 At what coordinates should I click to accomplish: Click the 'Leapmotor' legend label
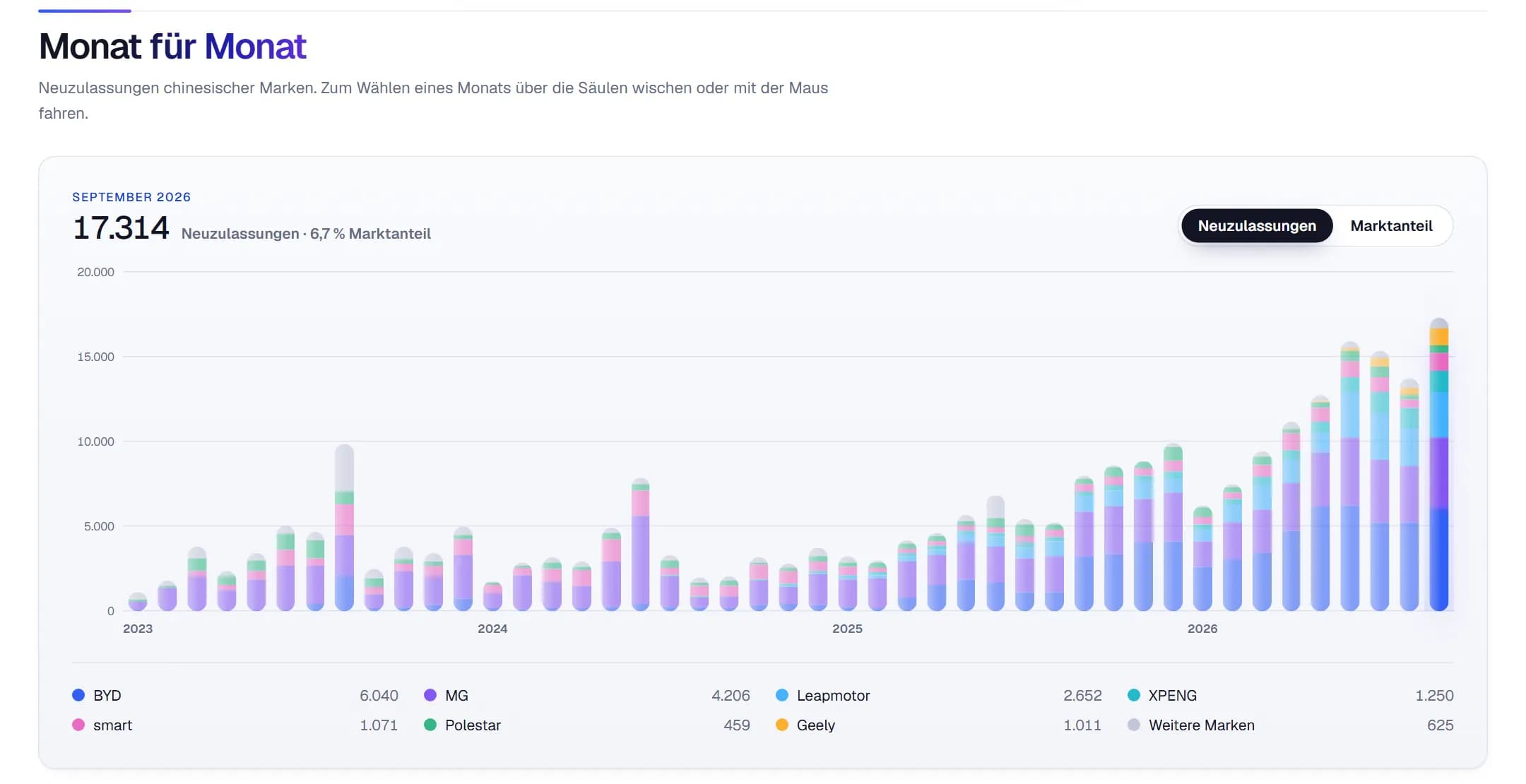[834, 695]
